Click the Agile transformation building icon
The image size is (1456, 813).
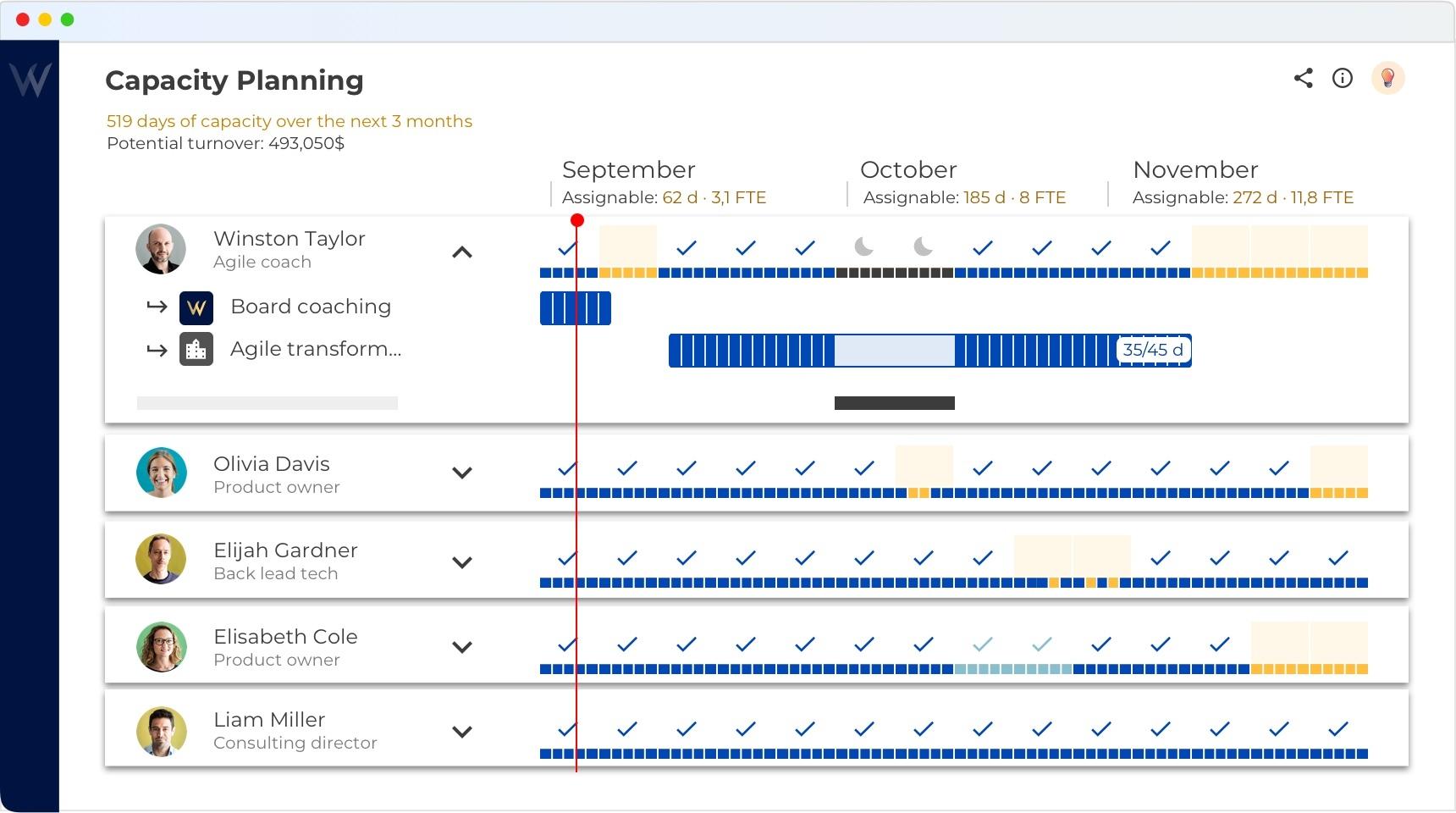click(196, 350)
